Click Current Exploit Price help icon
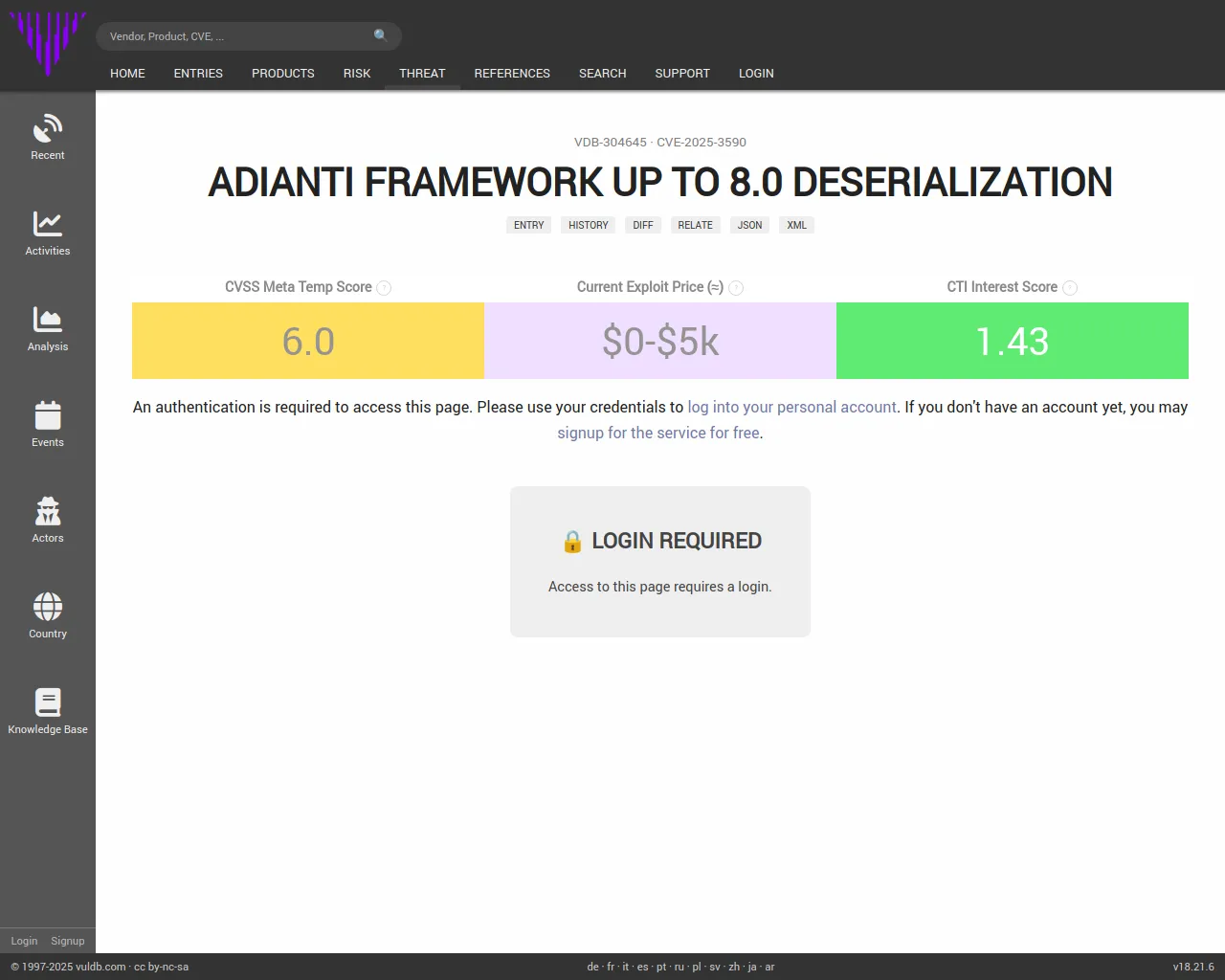Screen dimensions: 1225x980 point(736,288)
